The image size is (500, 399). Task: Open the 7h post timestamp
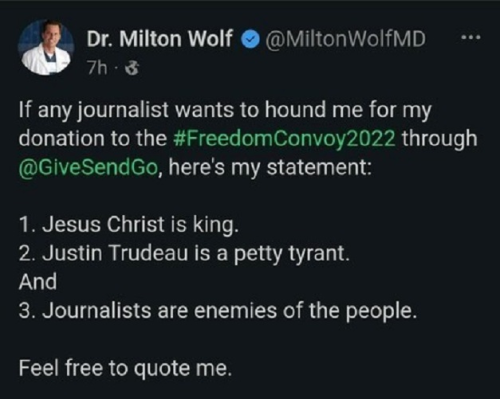(97, 68)
